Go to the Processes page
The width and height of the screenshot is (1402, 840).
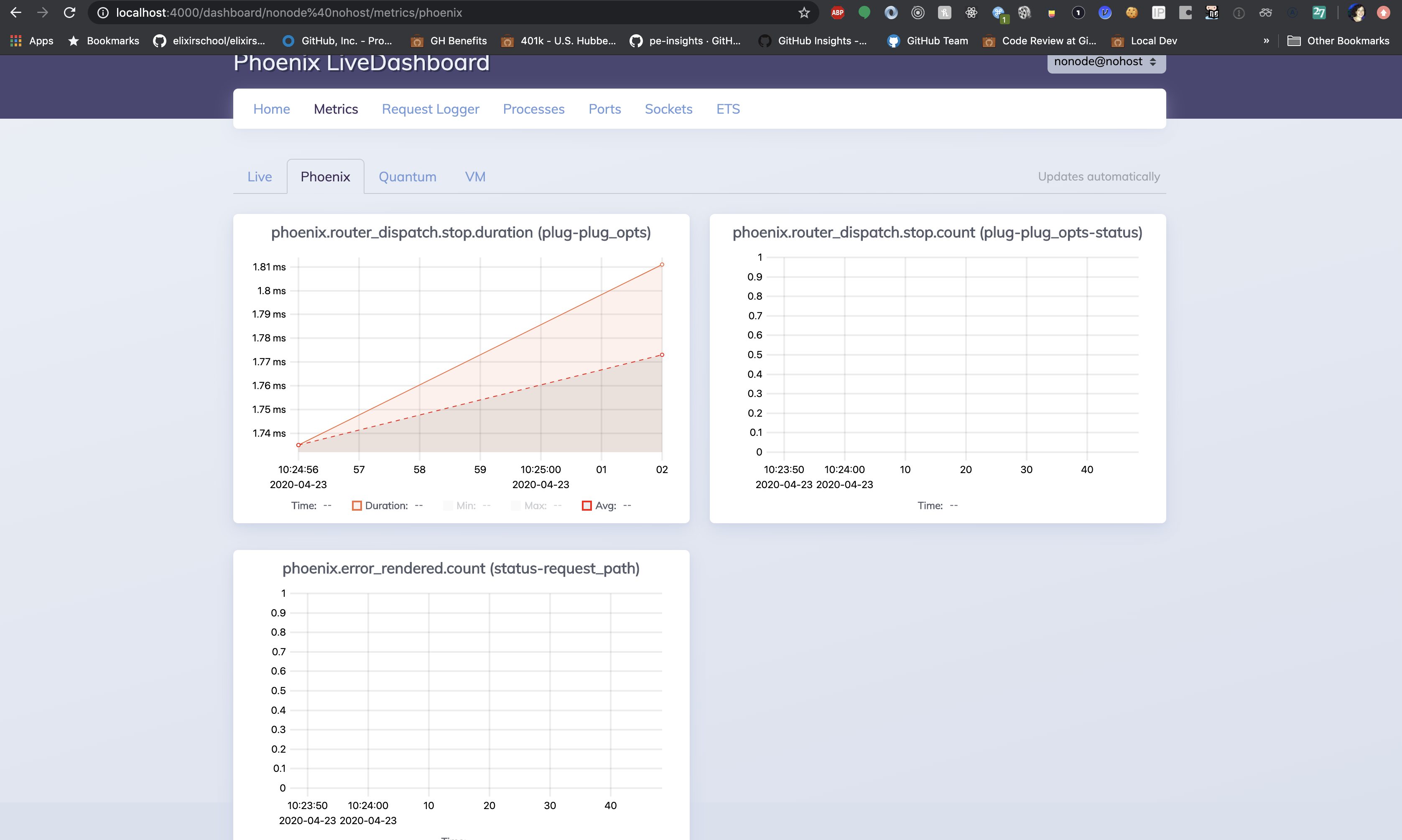pos(533,109)
